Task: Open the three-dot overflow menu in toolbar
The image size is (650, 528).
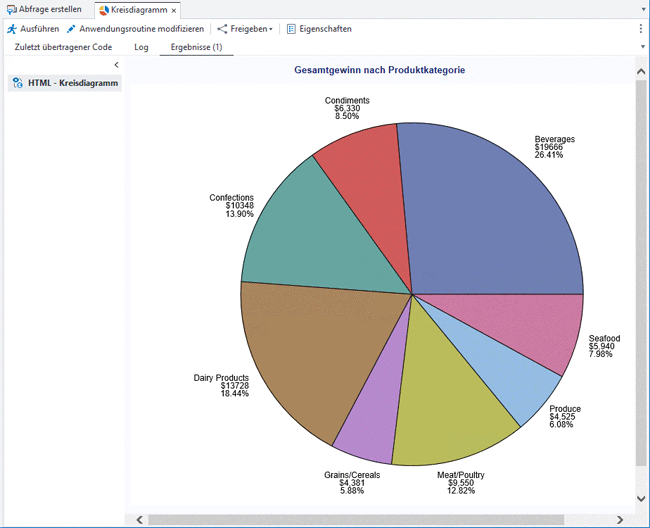Action: tap(641, 29)
